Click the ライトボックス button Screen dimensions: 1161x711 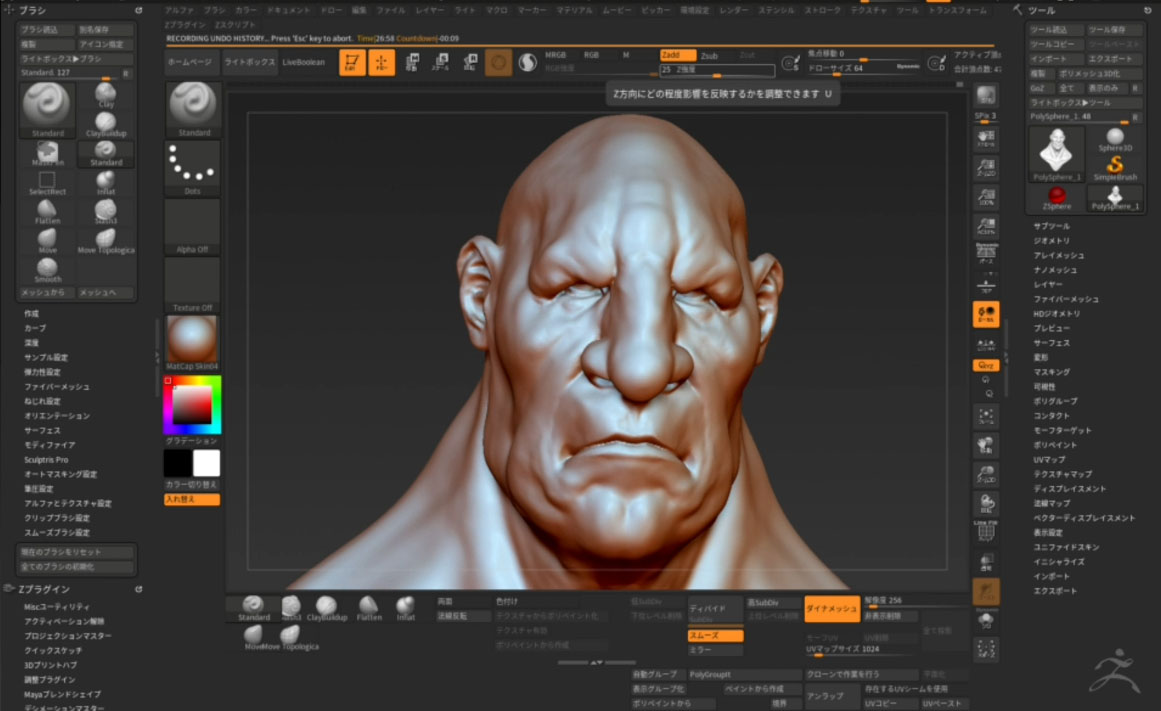250,62
